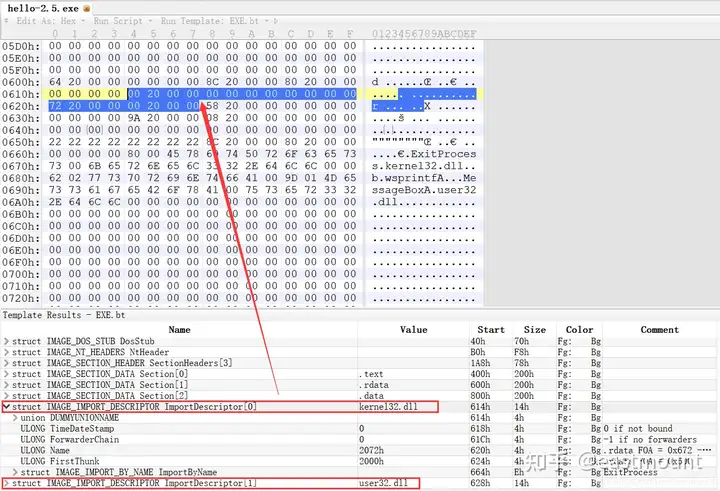Click the ExitProcess comment cell
Screen dimensions: 720x491
coord(630,472)
